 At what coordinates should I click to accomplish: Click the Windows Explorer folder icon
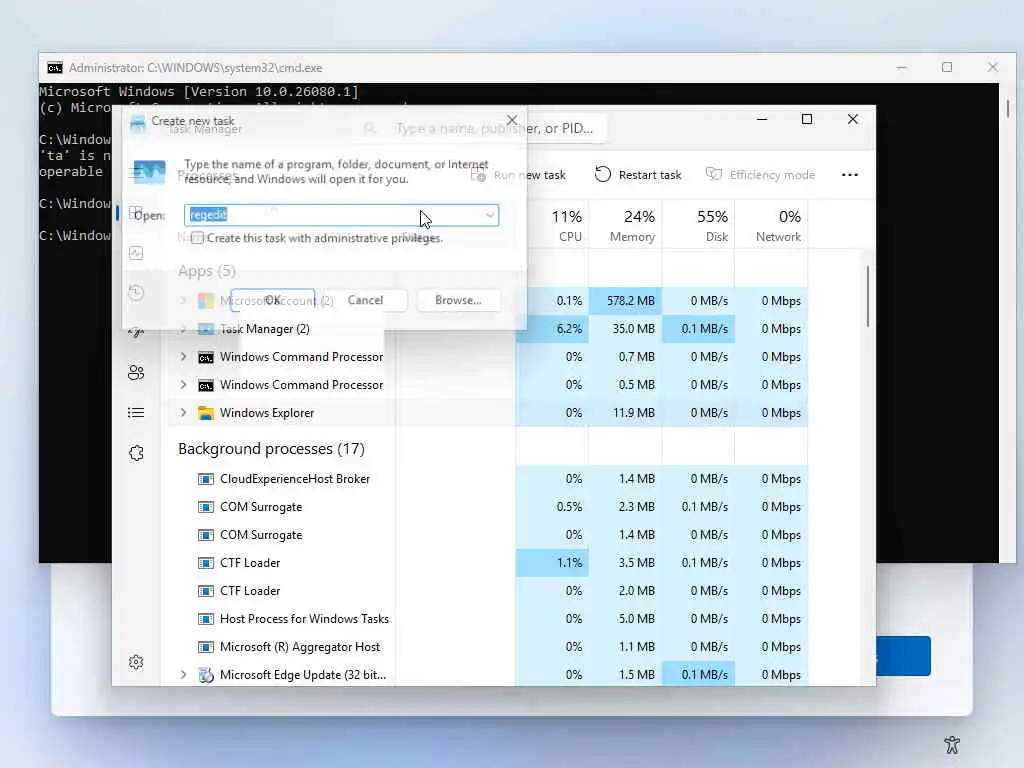coord(206,413)
